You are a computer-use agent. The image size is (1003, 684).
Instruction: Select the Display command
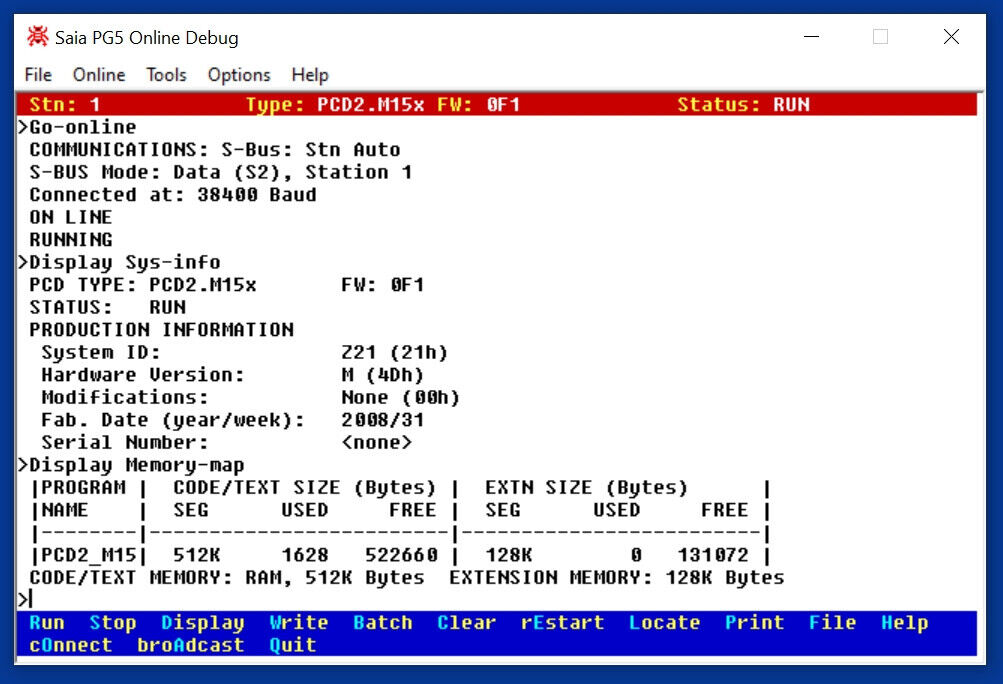pos(203,623)
